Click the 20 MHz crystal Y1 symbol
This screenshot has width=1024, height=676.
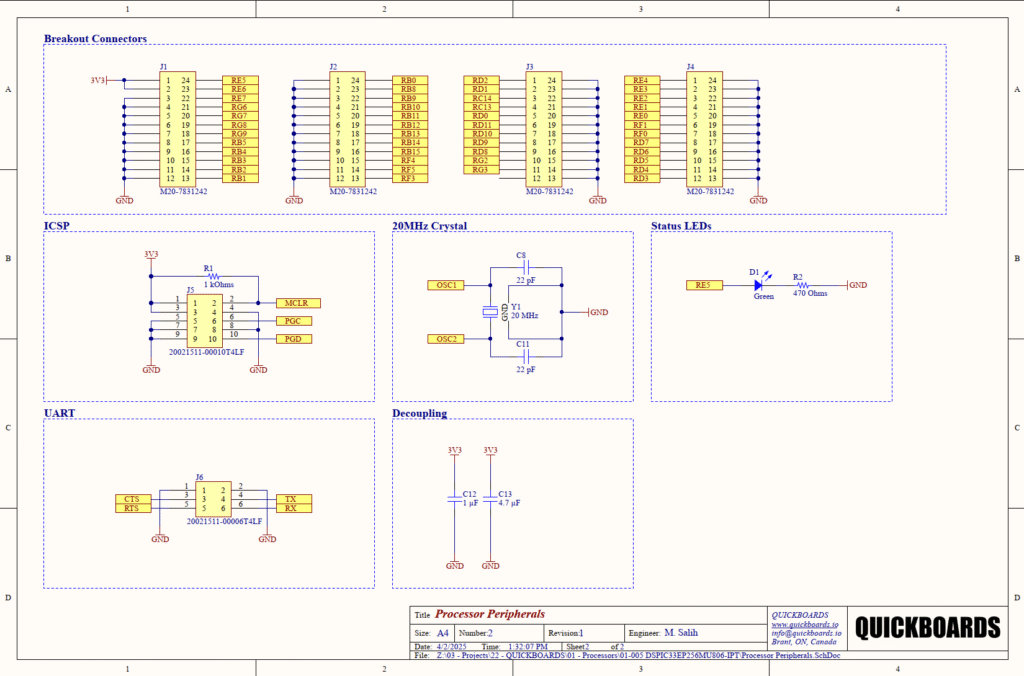coord(490,312)
